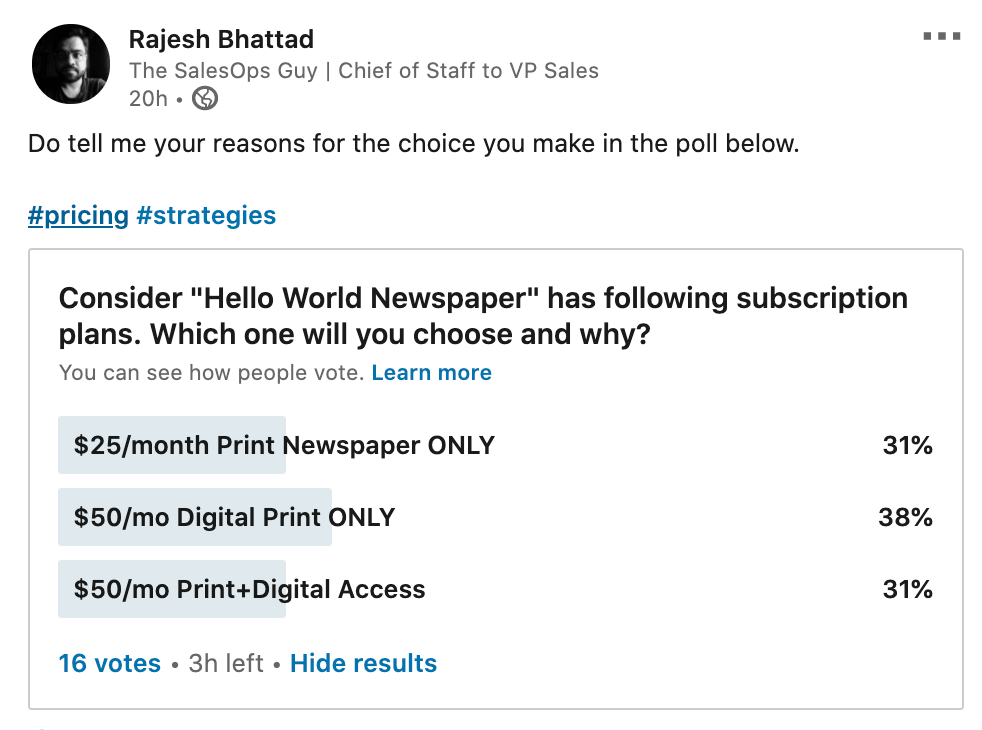Image resolution: width=982 pixels, height=730 pixels.
Task: View the 16 votes list
Action: pyautogui.click(x=109, y=663)
